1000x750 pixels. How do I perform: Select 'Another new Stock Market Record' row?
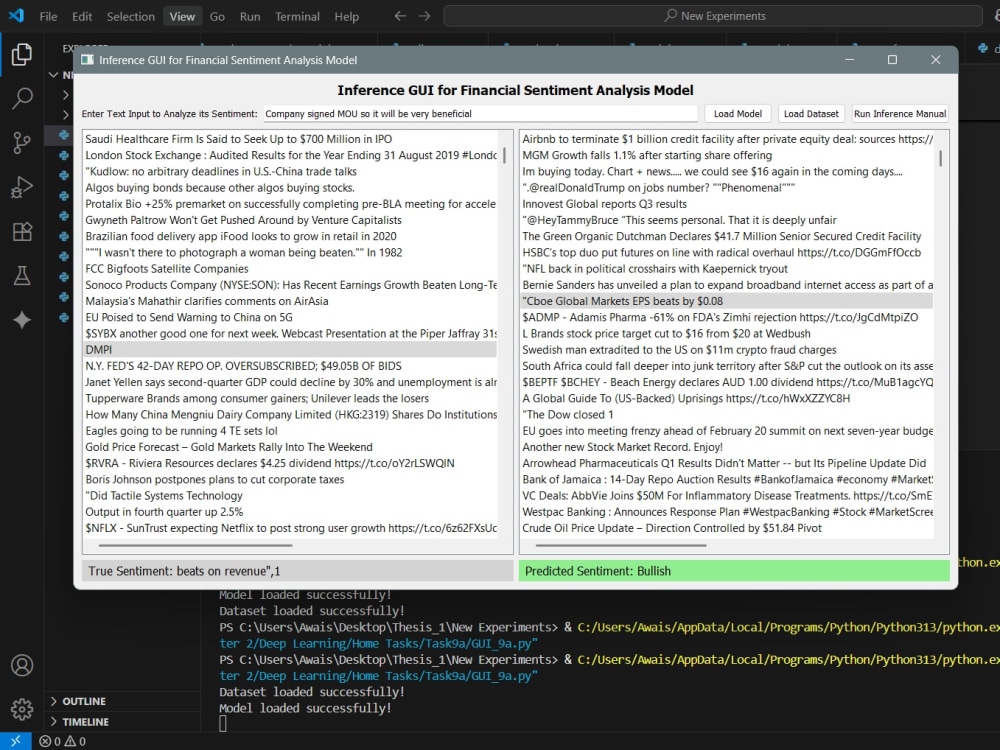(727, 447)
